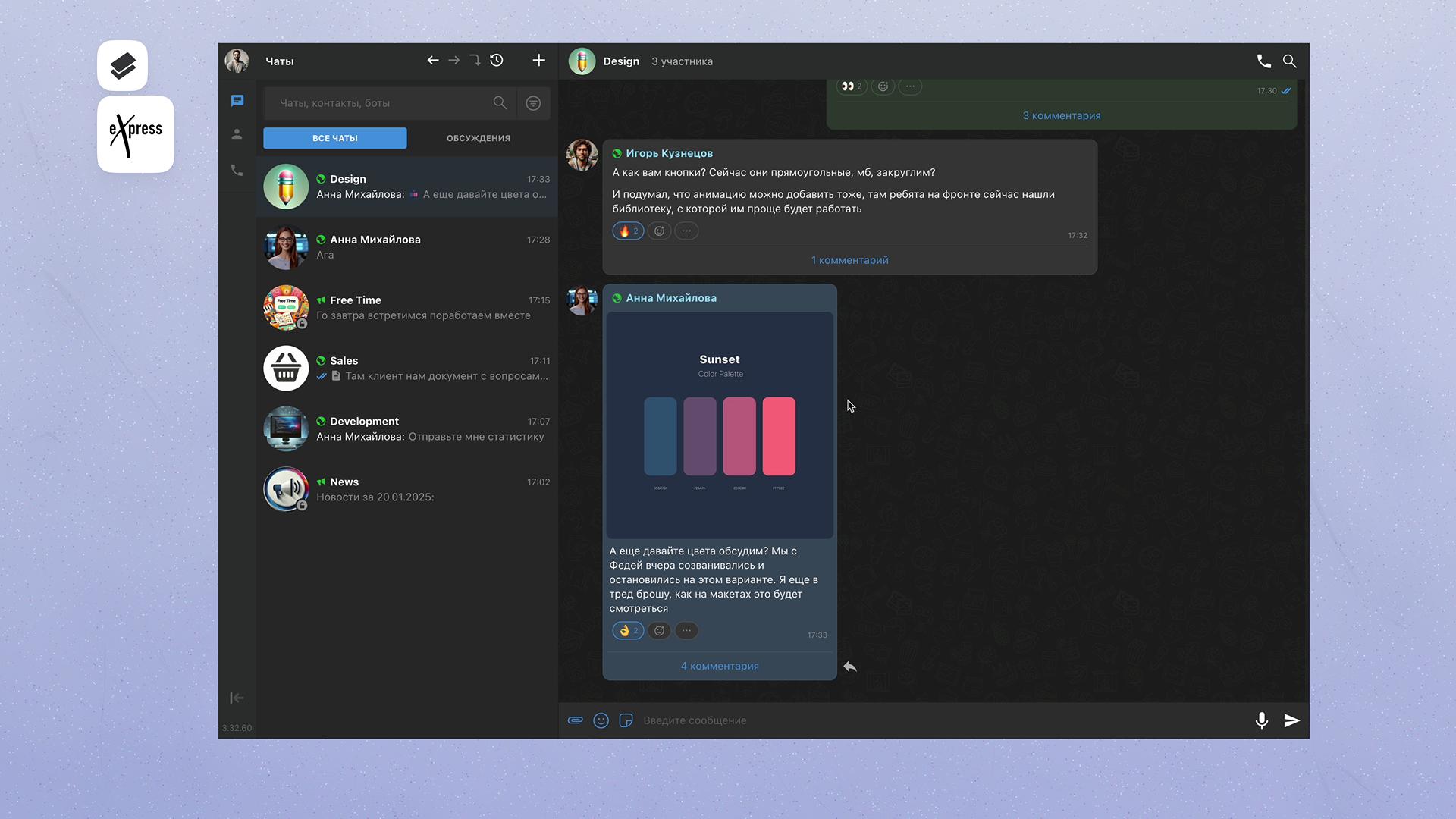Screen dimensions: 1456x819
Task: Switch to the ОБСУЖДЕНИЯ tab
Action: click(478, 138)
